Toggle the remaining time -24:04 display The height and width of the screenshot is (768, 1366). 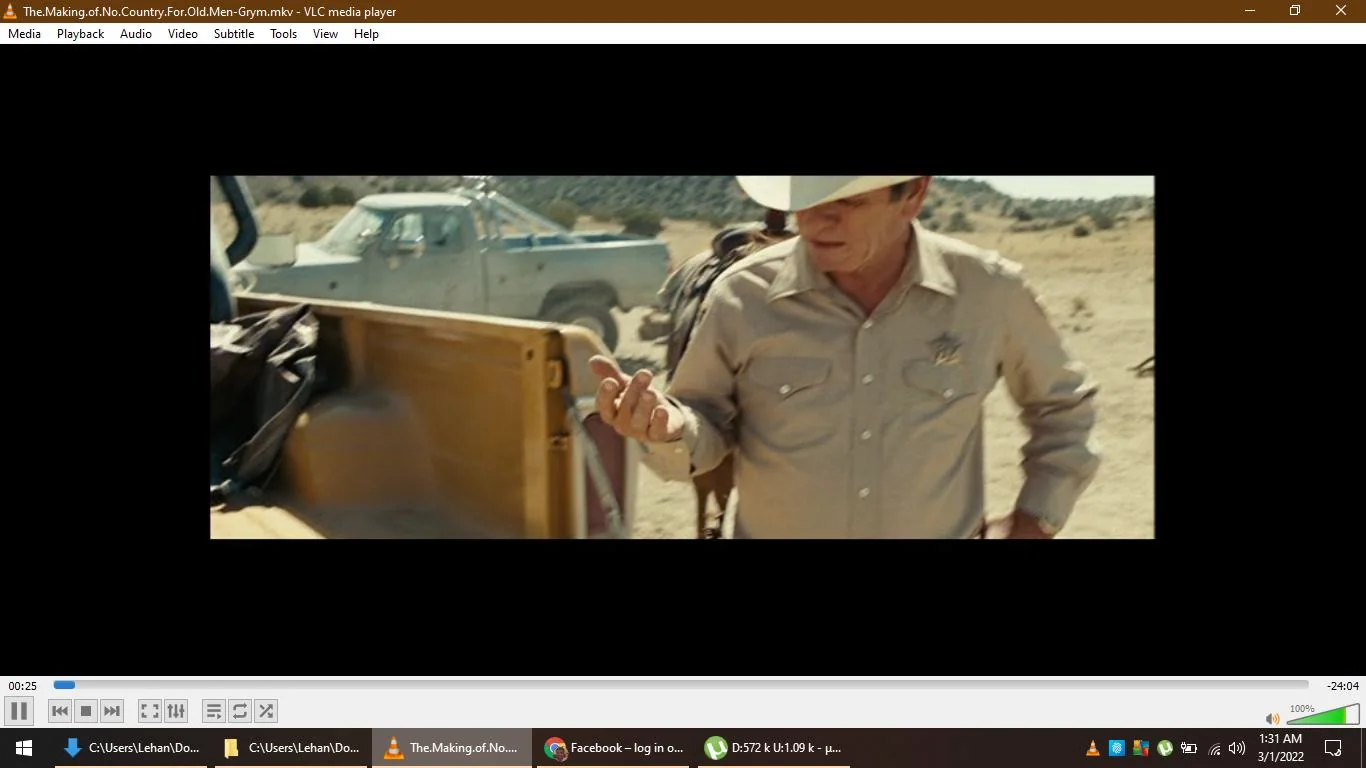pos(1342,686)
